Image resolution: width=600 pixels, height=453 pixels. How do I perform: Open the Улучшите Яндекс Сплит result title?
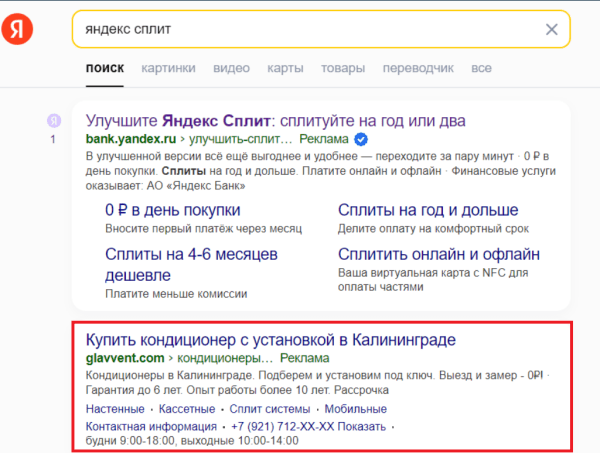coord(276,120)
